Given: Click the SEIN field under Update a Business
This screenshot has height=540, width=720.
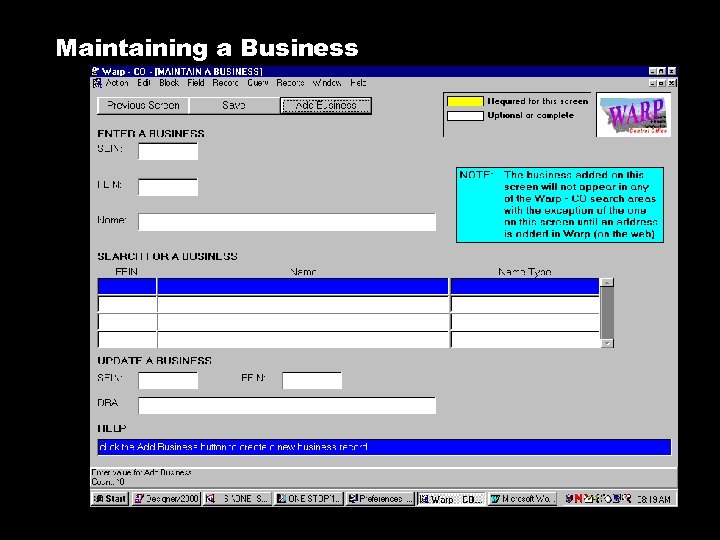Looking at the screenshot, I should coord(168,380).
